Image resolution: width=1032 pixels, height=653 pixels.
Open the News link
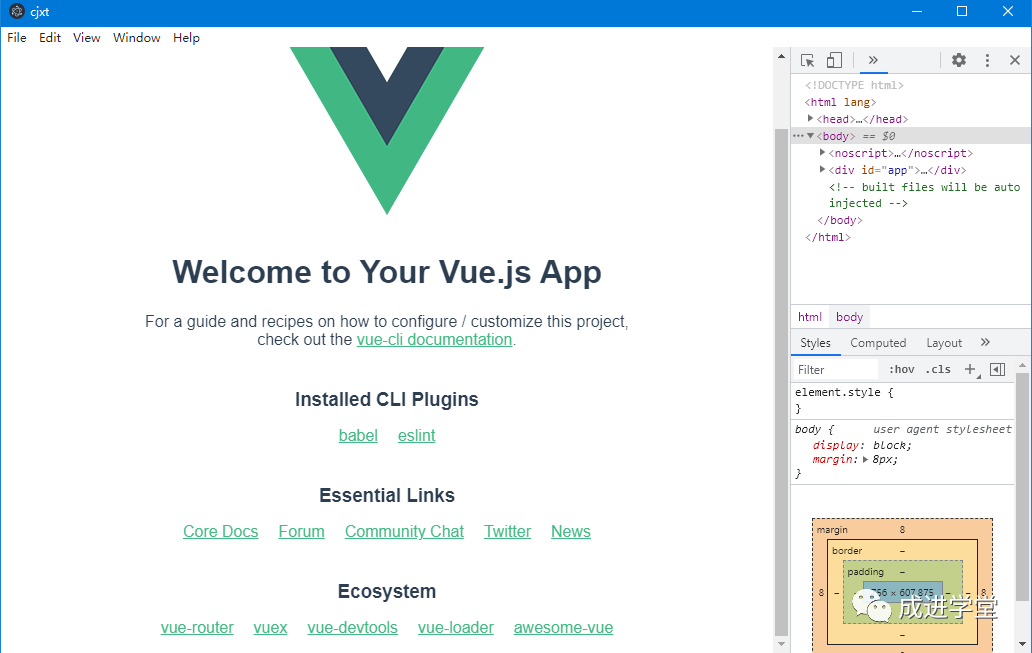[571, 532]
